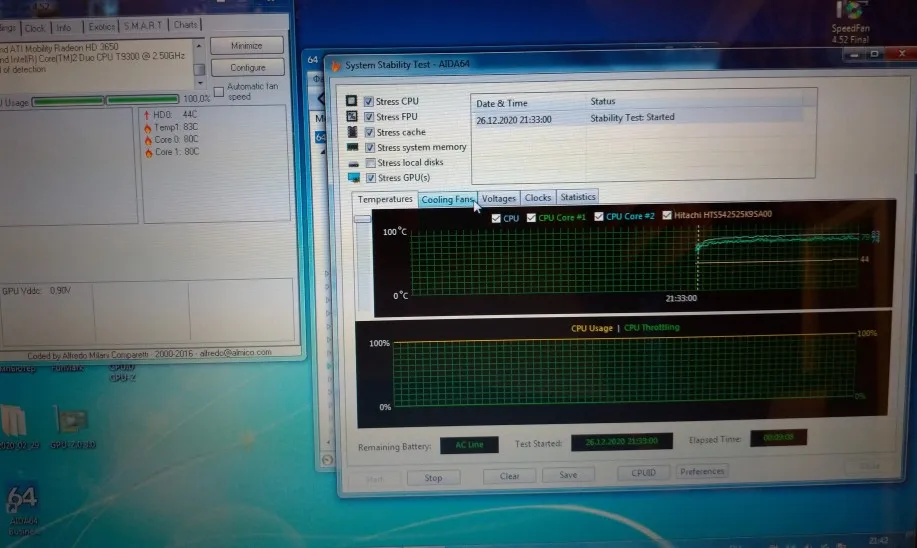Click the CPU chip icon beside Stress CPU
The image size is (917, 548).
point(351,101)
